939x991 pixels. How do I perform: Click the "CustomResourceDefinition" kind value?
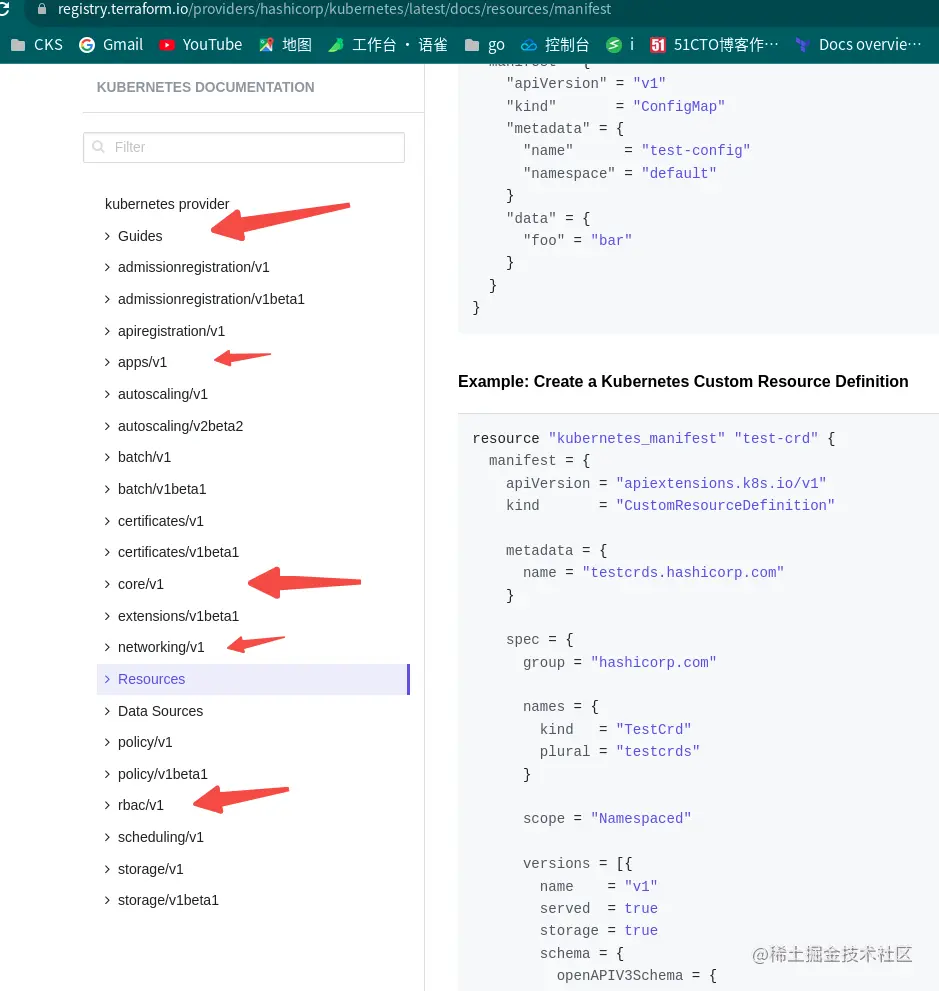pyautogui.click(x=725, y=506)
